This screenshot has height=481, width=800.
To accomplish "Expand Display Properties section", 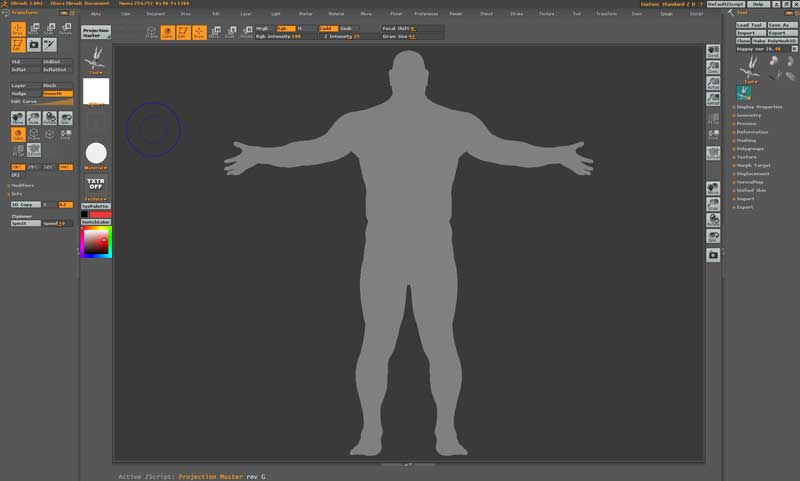I will 759,107.
